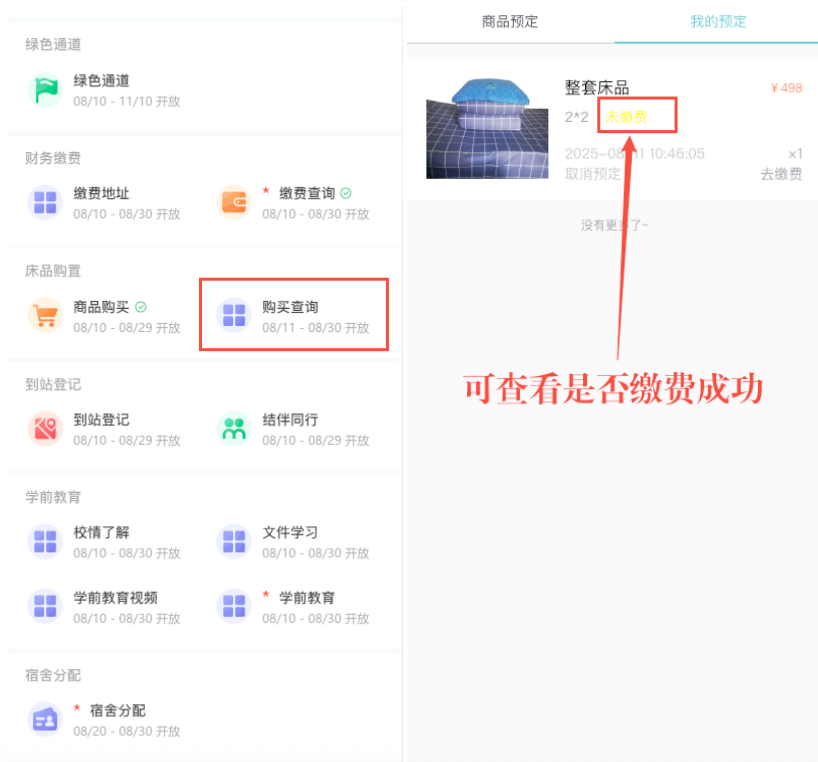Click the orange wallet icon for 缴费查询
818x762 pixels.
[233, 202]
